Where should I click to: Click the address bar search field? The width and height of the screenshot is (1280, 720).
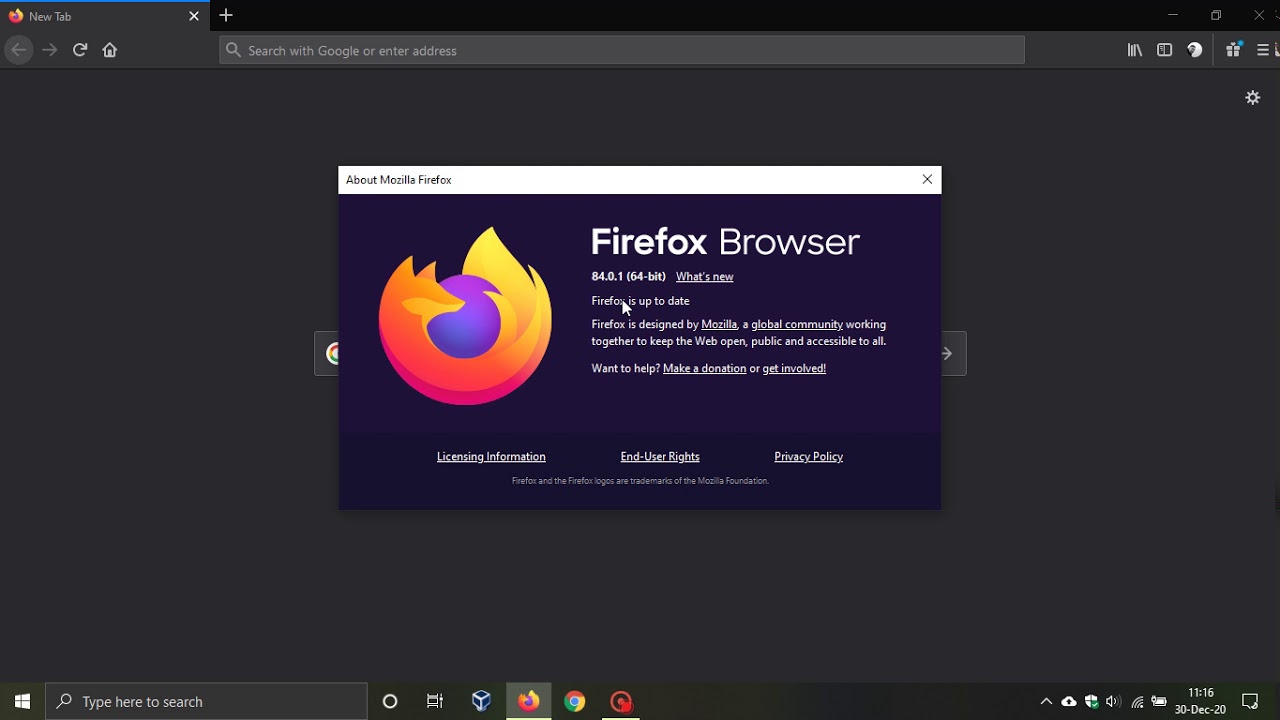(x=622, y=50)
